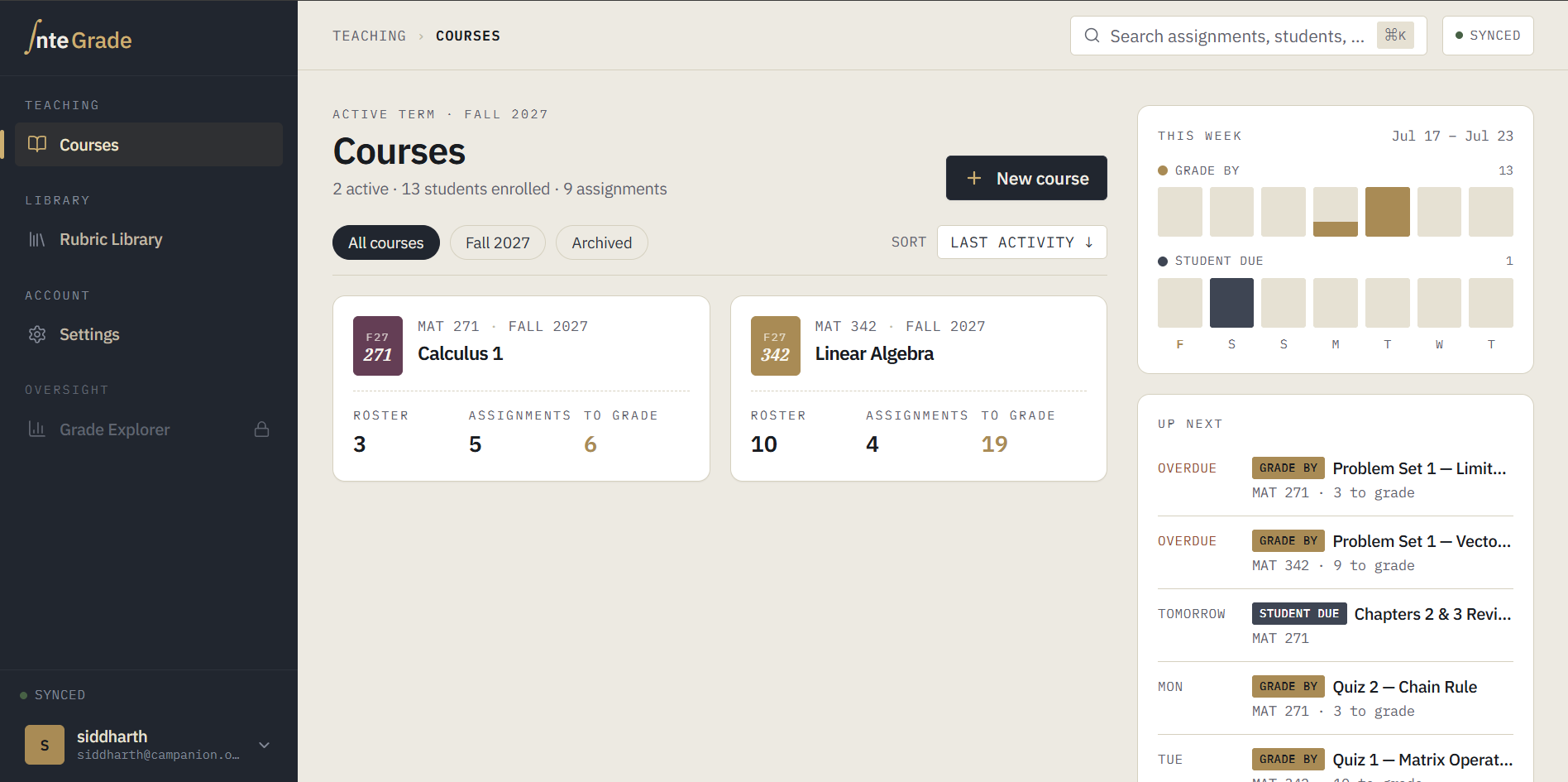The width and height of the screenshot is (1568, 782).
Task: Click the Jul 17 – Jul 23 date range
Action: (x=1452, y=136)
